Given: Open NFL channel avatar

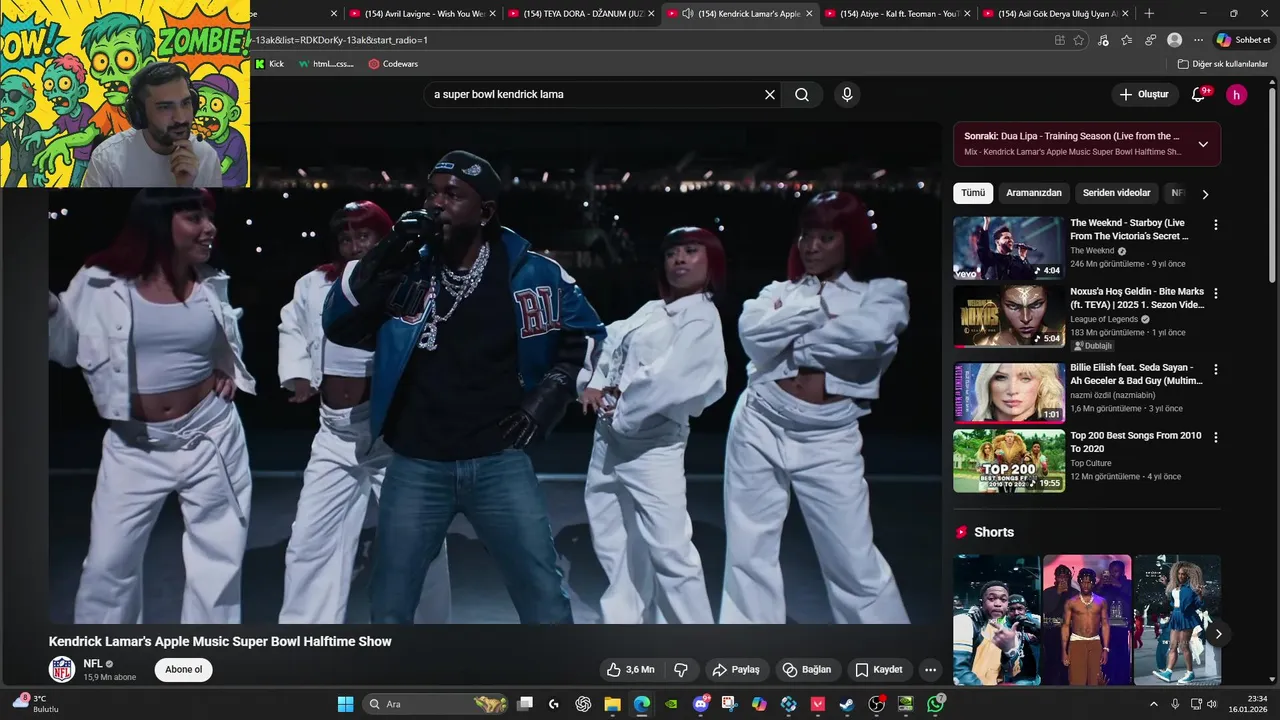Looking at the screenshot, I should coord(62,670).
